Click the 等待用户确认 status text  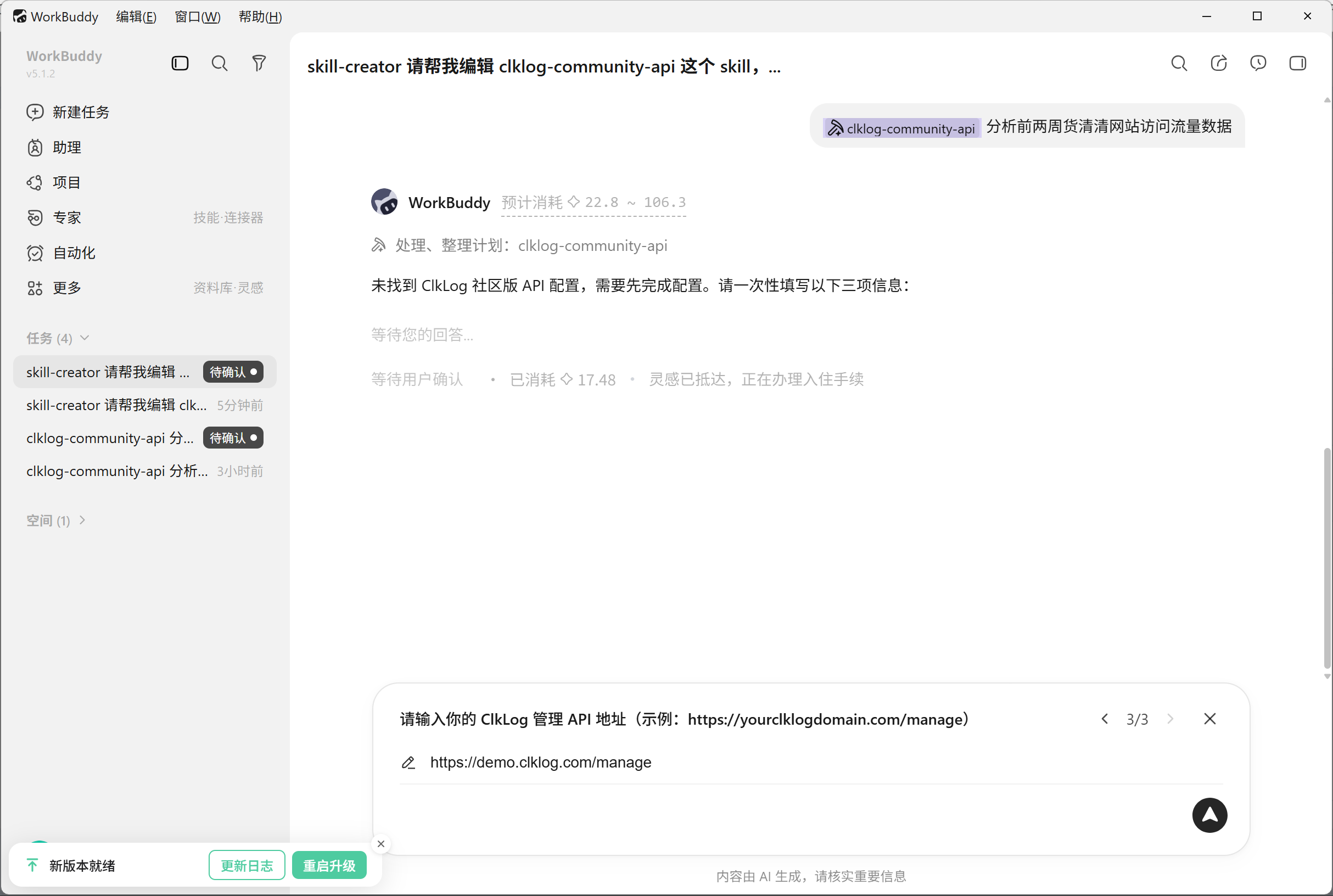coord(417,379)
